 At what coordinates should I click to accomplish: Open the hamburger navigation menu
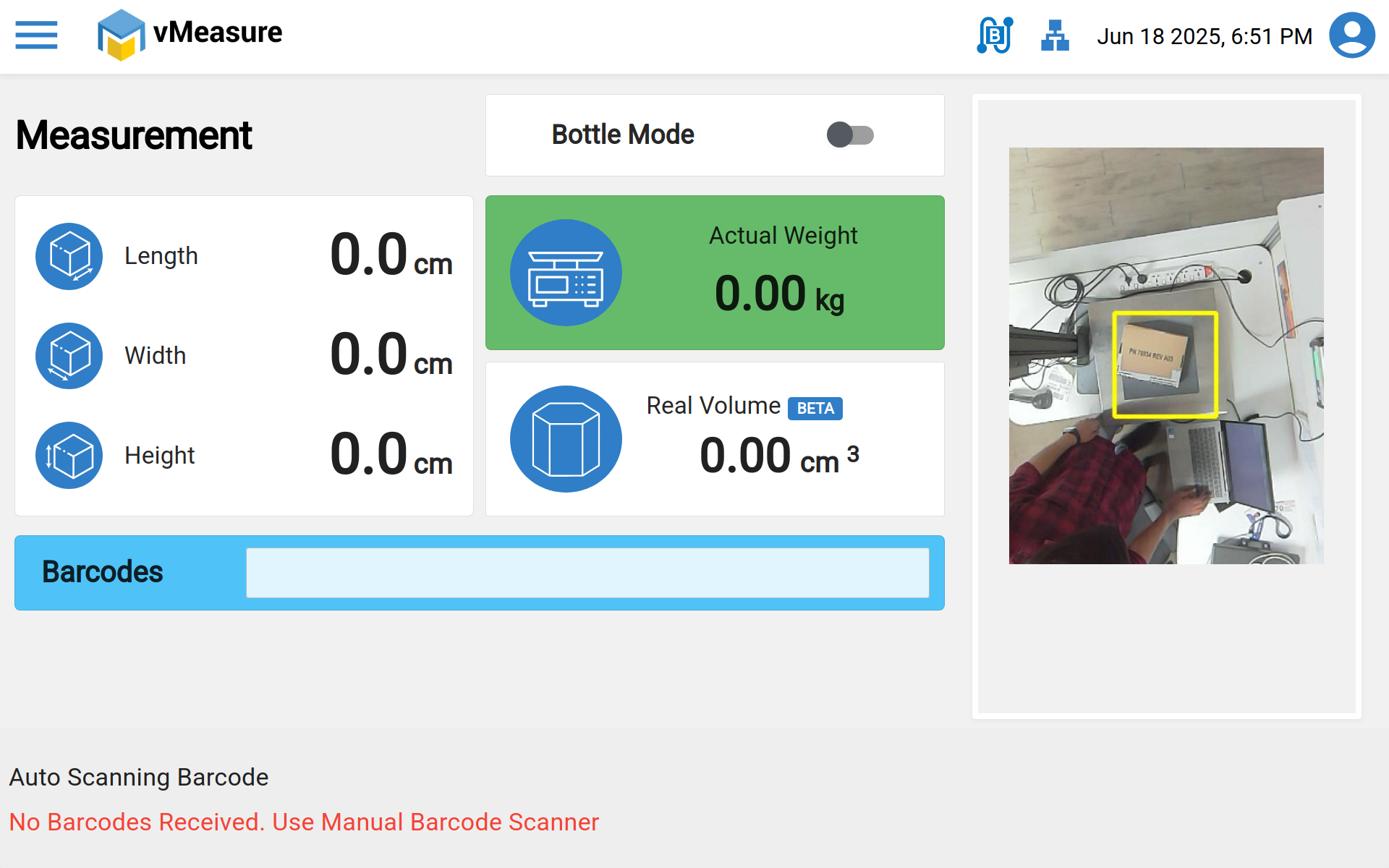(36, 35)
